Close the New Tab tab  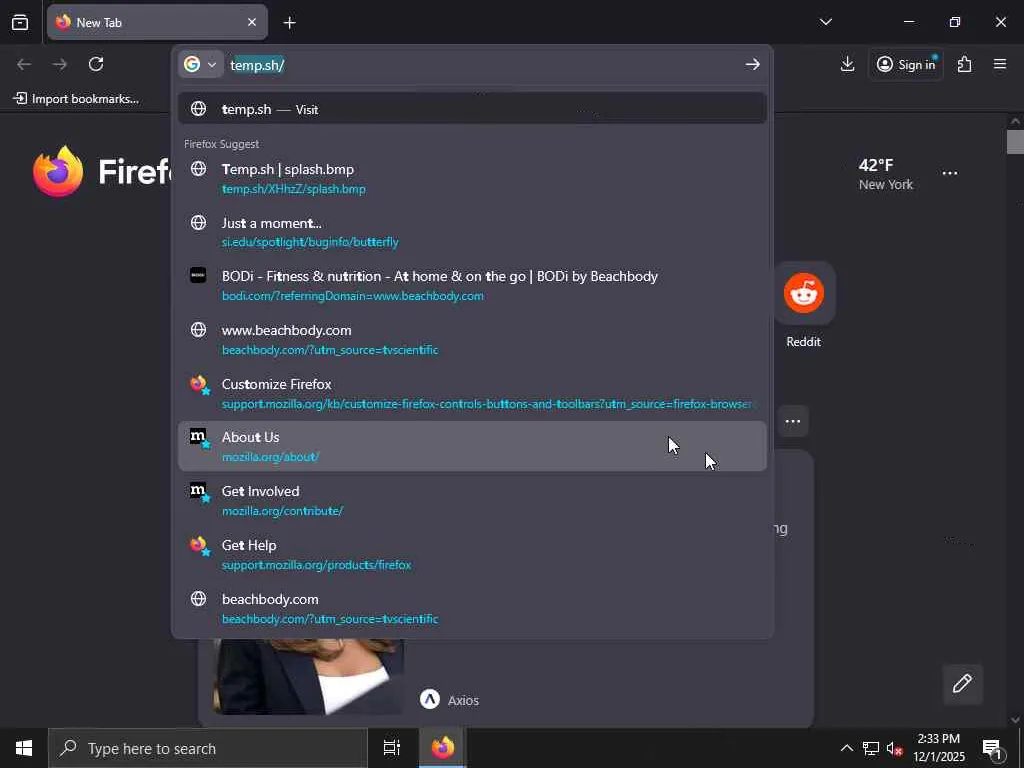tap(252, 22)
